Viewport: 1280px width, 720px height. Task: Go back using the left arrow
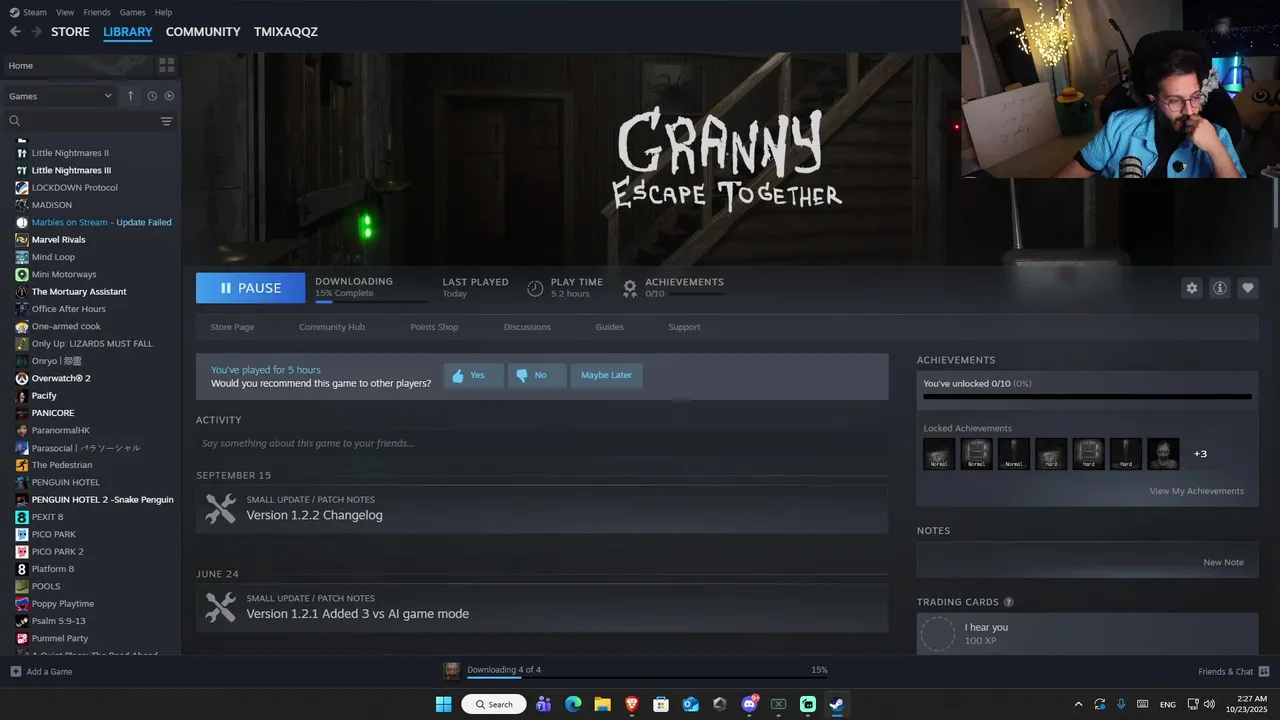15,32
